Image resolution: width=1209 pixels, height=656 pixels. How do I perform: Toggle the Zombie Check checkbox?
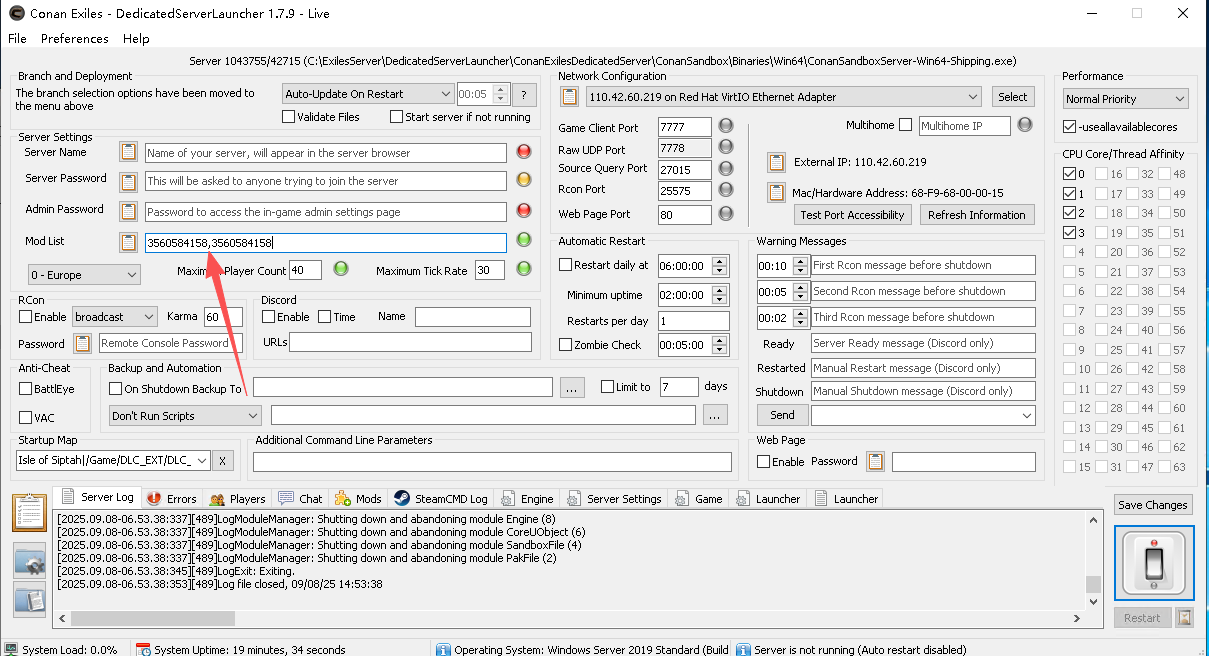point(566,345)
